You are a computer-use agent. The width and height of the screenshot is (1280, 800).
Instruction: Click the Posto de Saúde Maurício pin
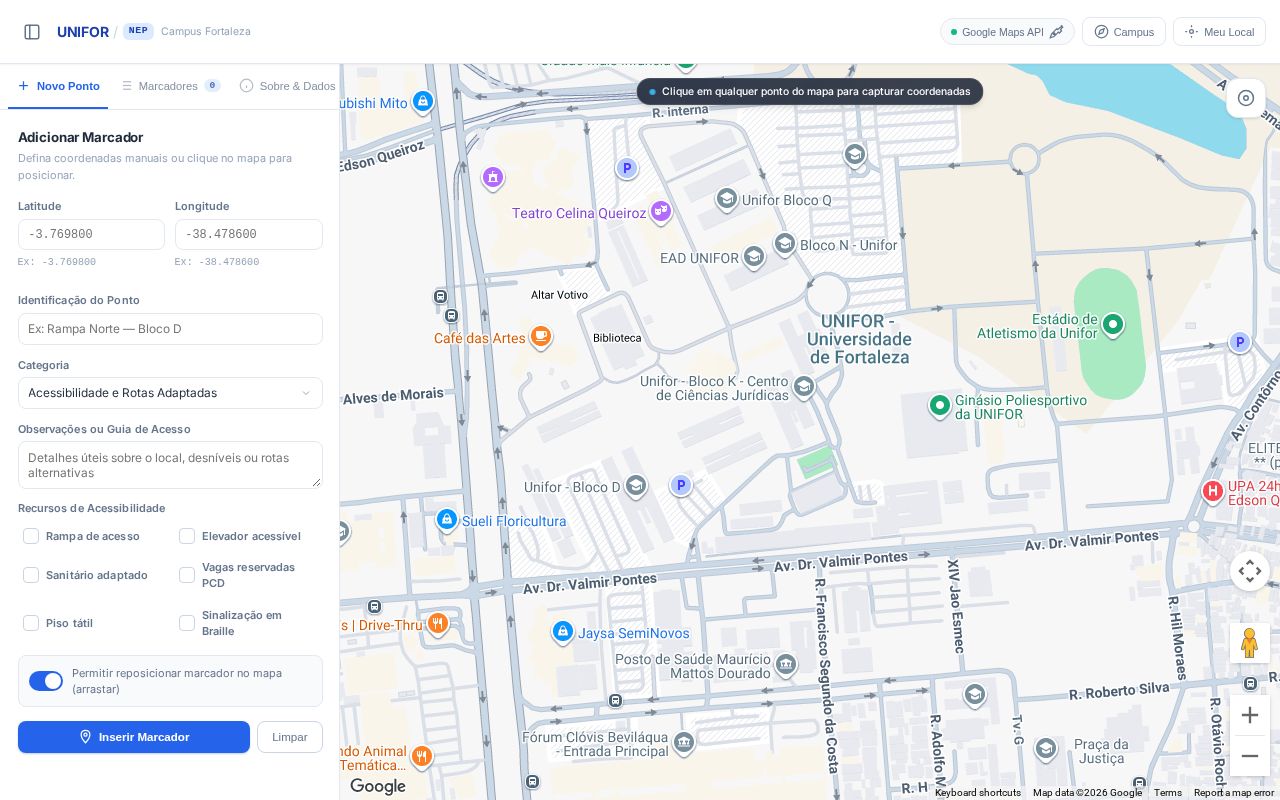coord(786,664)
